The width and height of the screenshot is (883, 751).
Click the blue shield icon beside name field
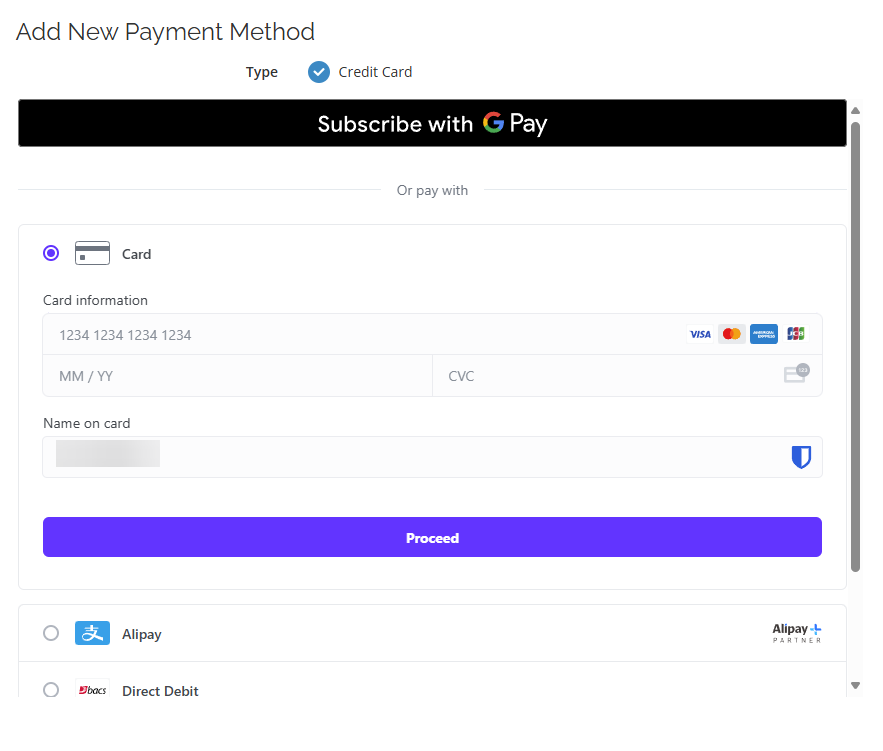800,455
